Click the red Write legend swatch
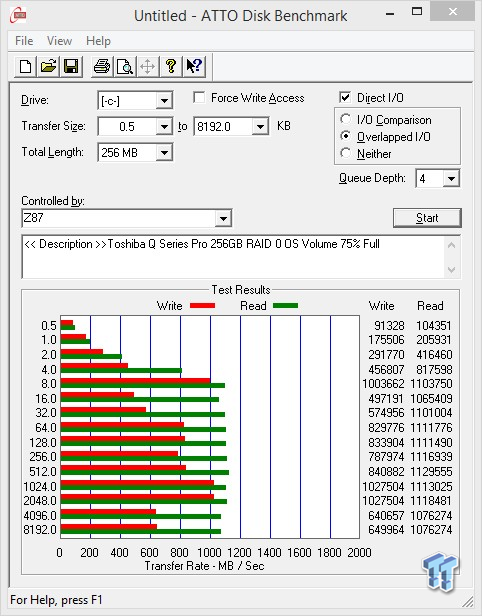Viewport: 482px width, 616px height. tap(202, 305)
